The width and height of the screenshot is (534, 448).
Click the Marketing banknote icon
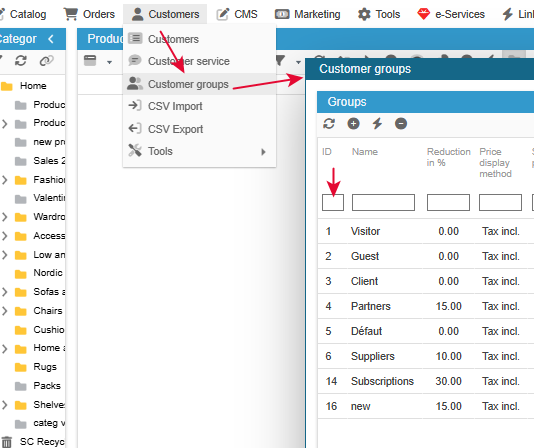tap(282, 14)
